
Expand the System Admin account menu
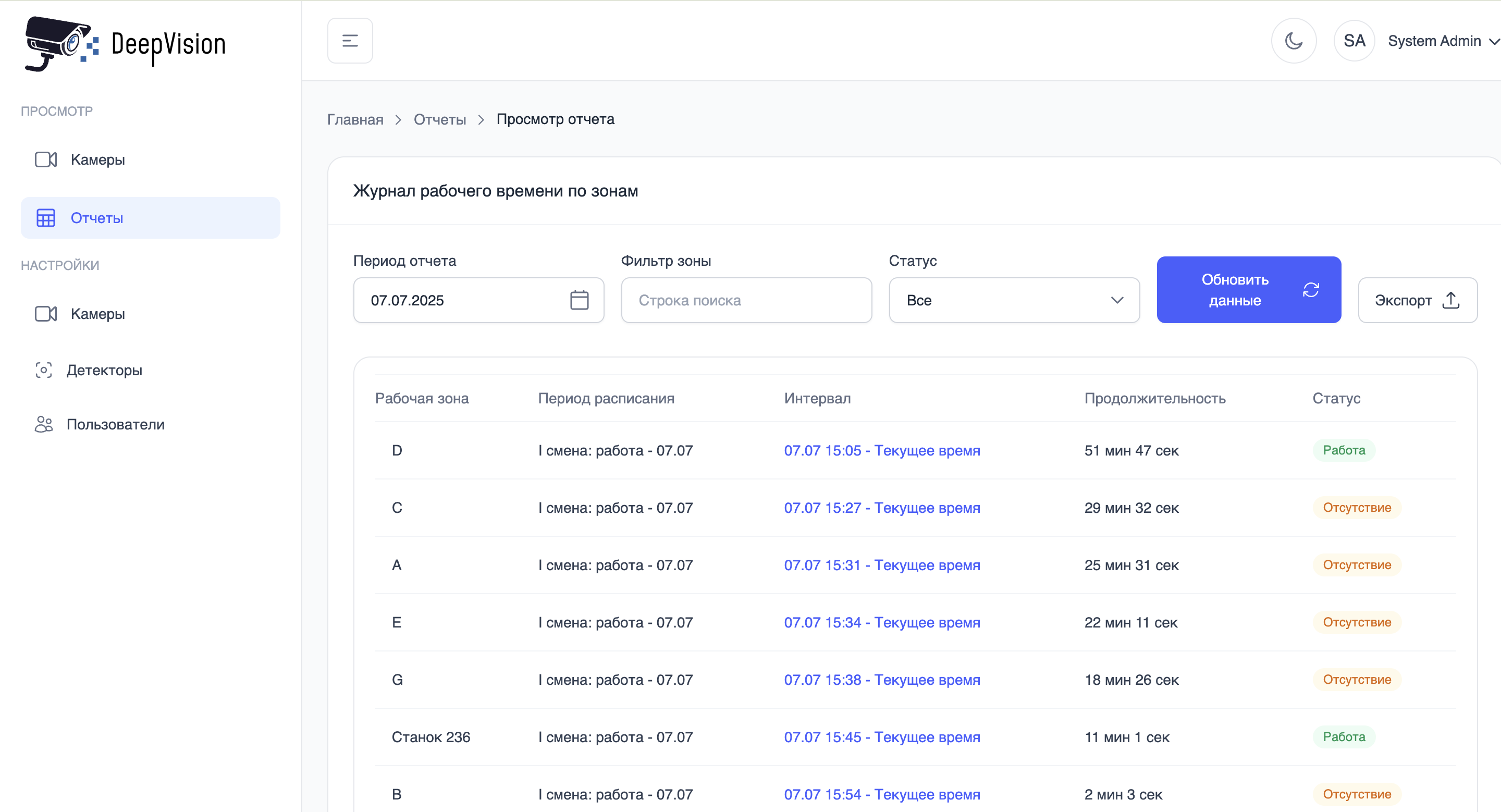(x=1443, y=41)
